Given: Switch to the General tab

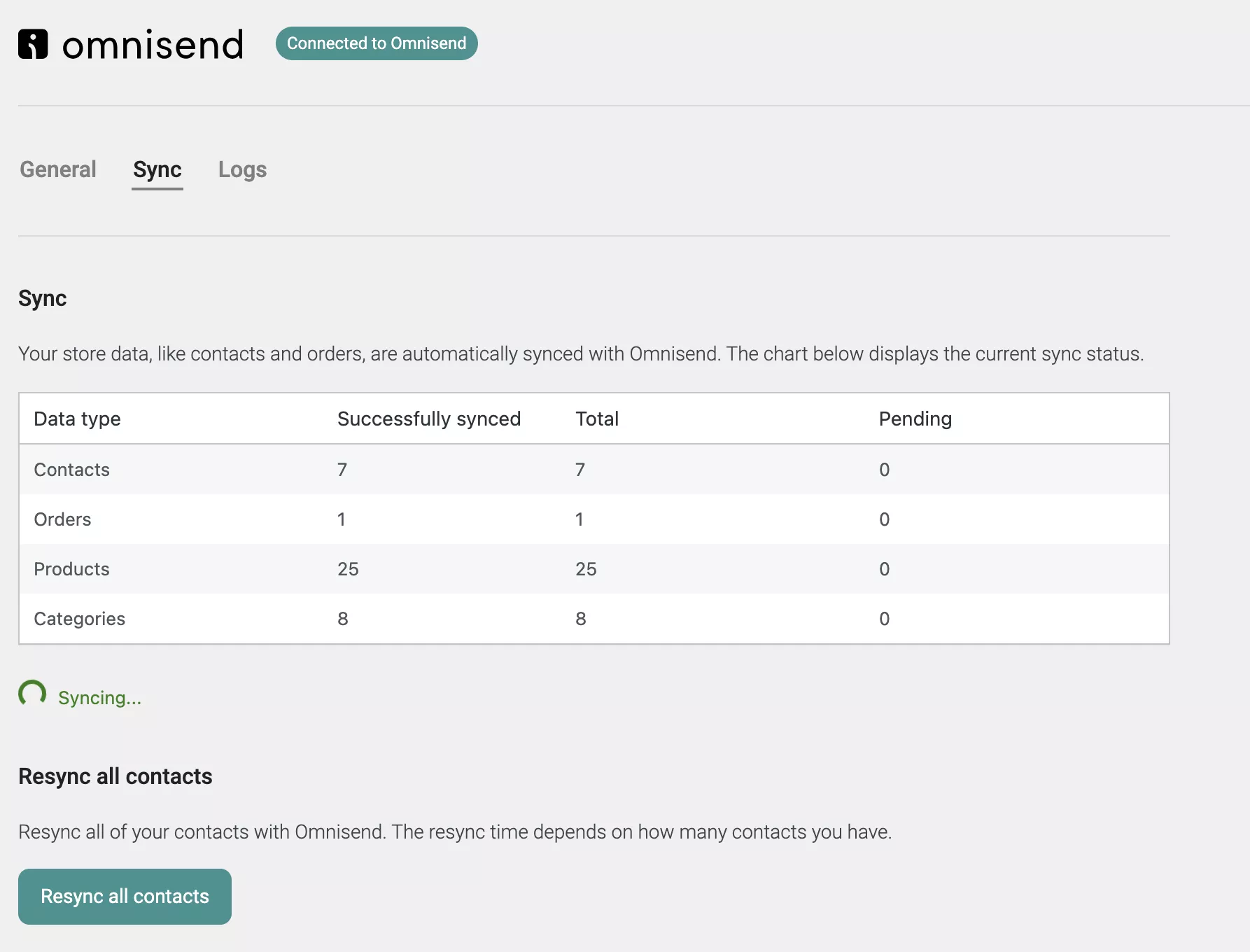Looking at the screenshot, I should pos(58,169).
